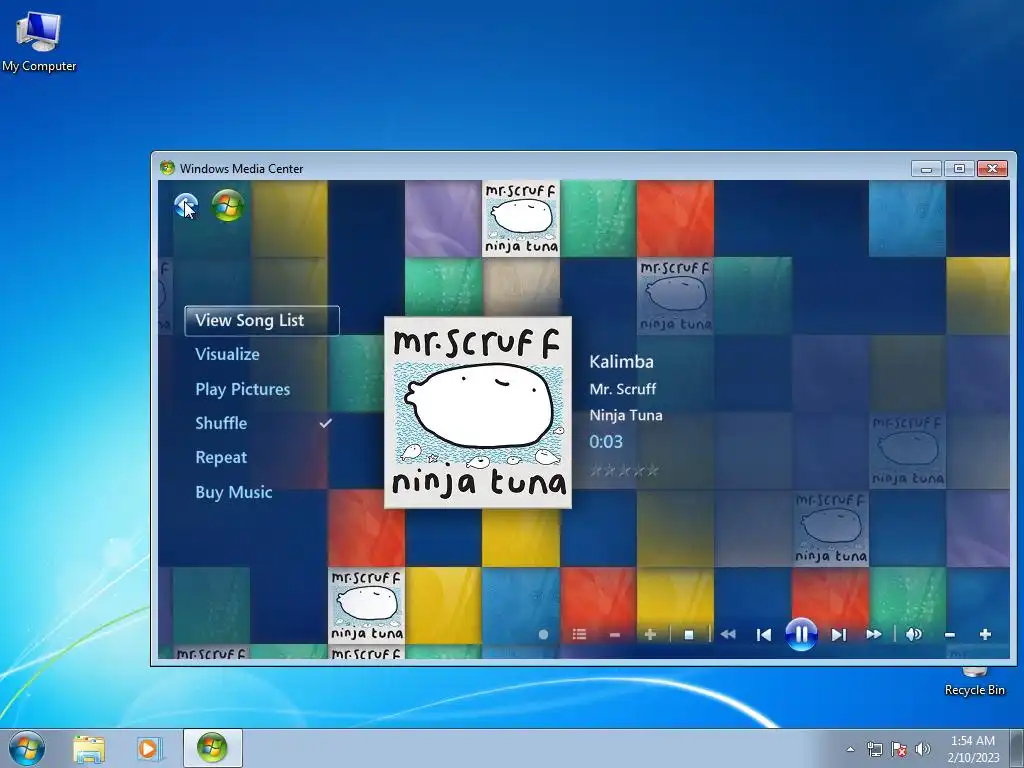Viewport: 1024px width, 768px height.
Task: Open Windows Explorer from the taskbar
Action: point(89,748)
